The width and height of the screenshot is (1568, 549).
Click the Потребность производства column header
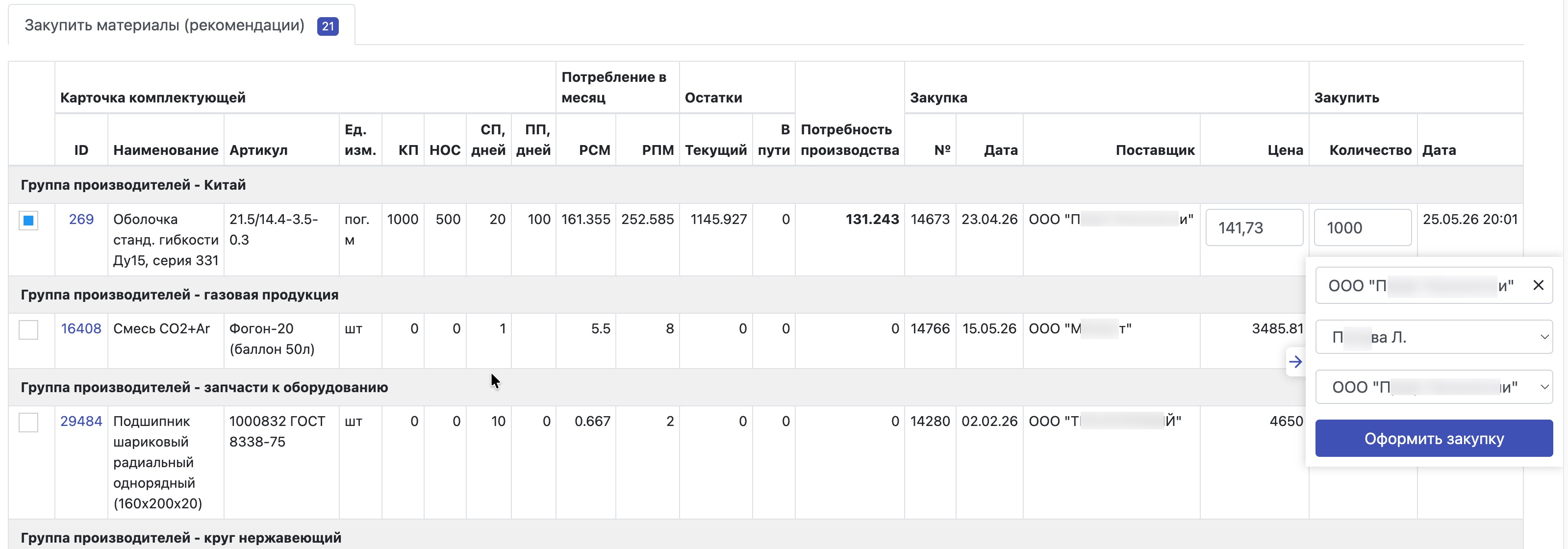[x=849, y=139]
